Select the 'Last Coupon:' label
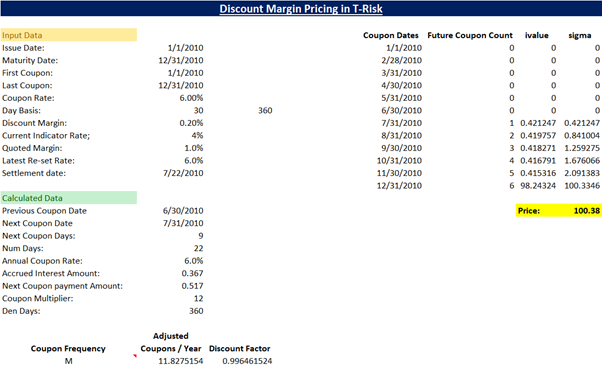Viewport: 602px width, 367px height. [x=27, y=85]
